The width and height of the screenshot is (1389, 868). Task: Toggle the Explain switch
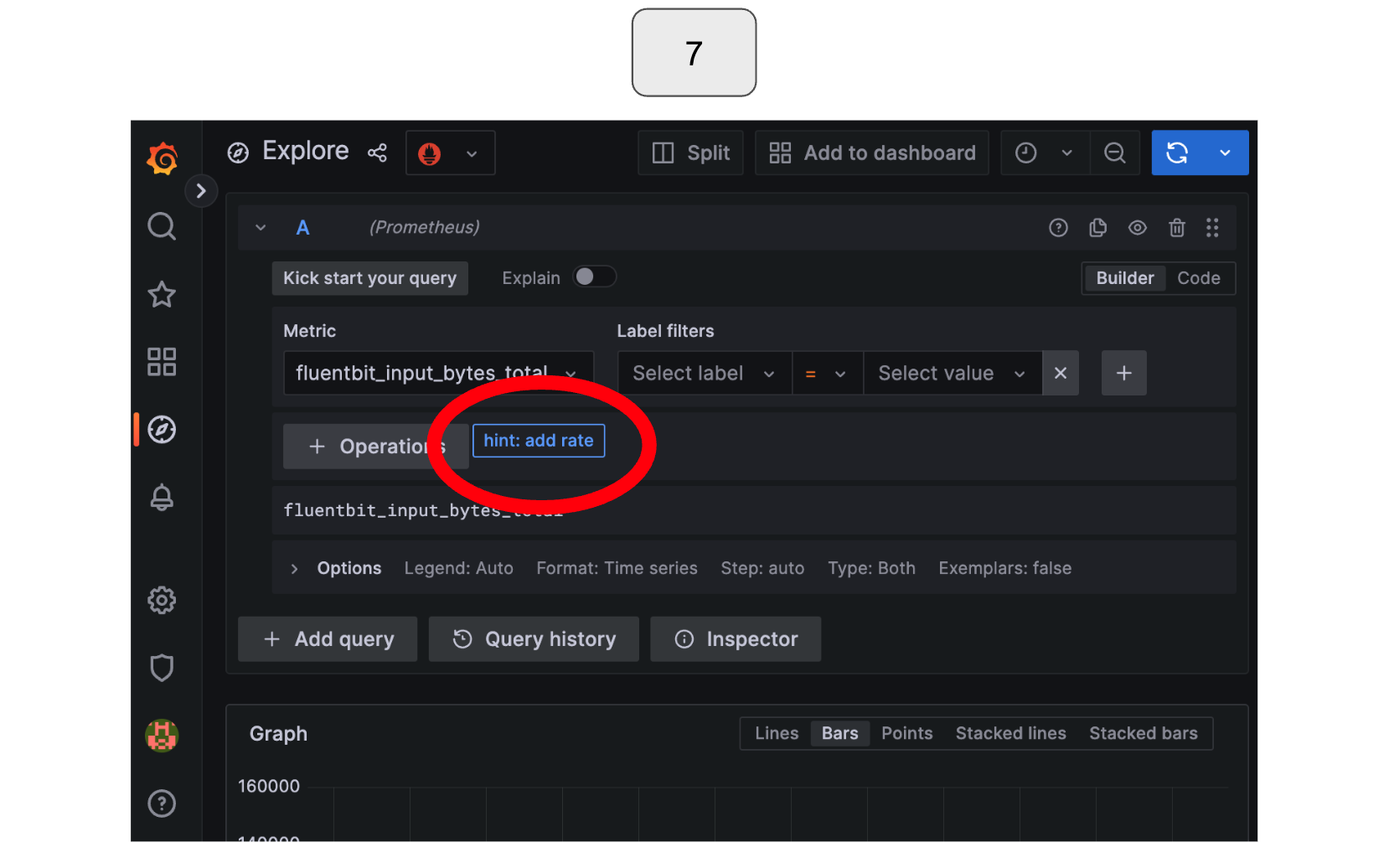[x=594, y=276]
